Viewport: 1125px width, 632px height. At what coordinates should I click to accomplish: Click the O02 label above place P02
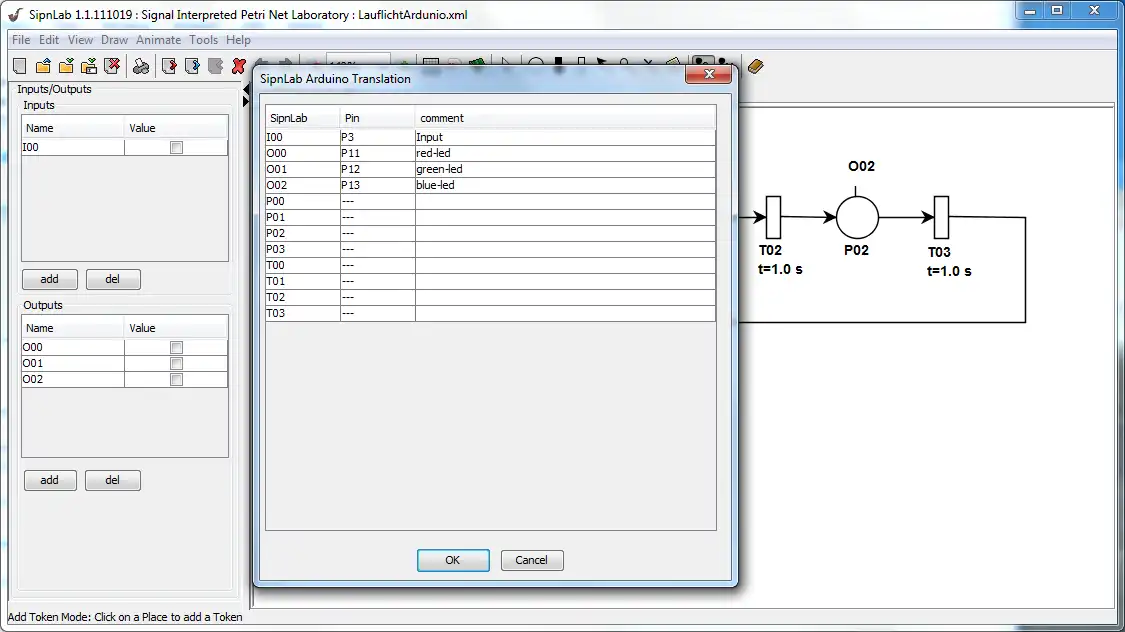point(861,166)
